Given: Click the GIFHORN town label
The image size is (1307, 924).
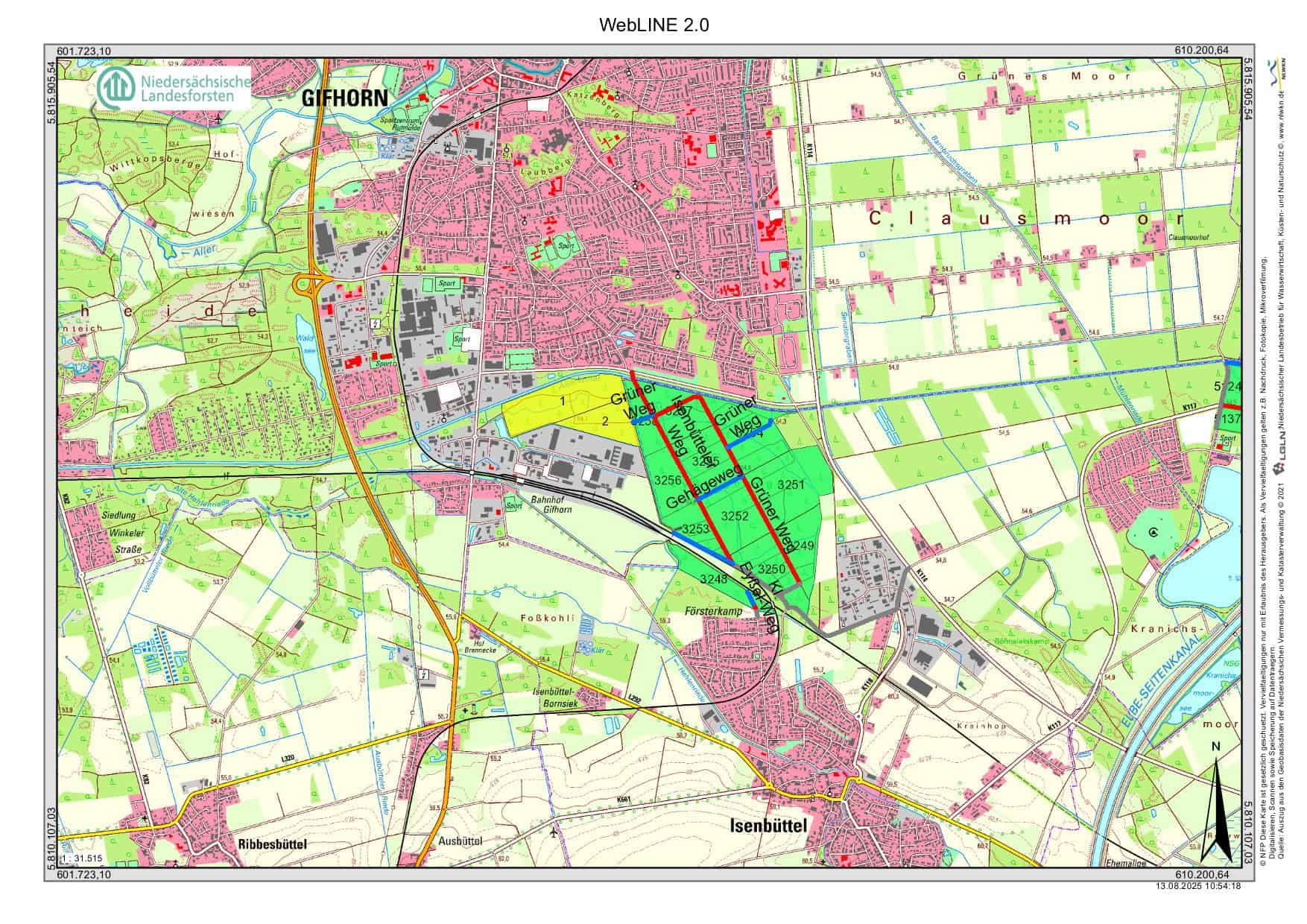Looking at the screenshot, I should coord(344,98).
